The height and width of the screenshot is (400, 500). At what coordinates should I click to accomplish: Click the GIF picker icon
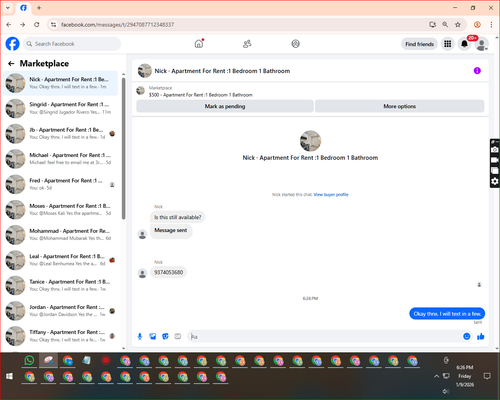coord(178,336)
